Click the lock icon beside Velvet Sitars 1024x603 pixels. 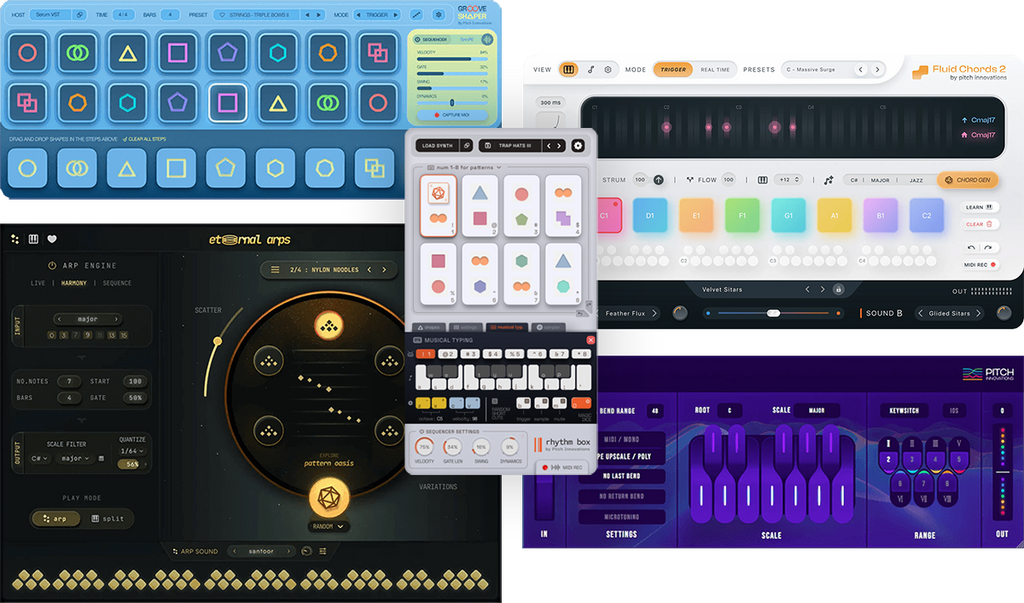[x=839, y=289]
